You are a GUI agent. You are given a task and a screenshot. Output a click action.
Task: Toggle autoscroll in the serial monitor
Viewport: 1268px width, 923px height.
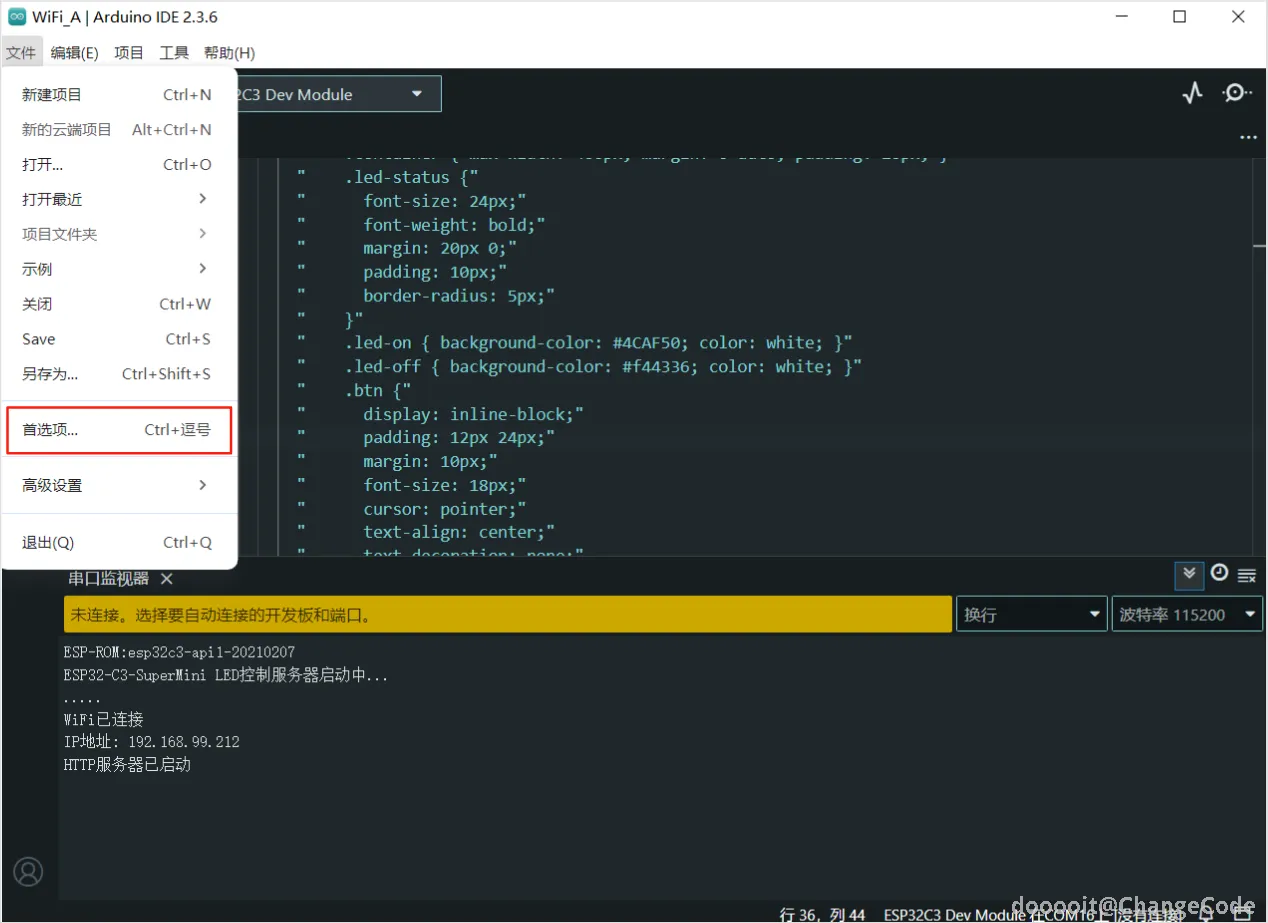click(1189, 574)
